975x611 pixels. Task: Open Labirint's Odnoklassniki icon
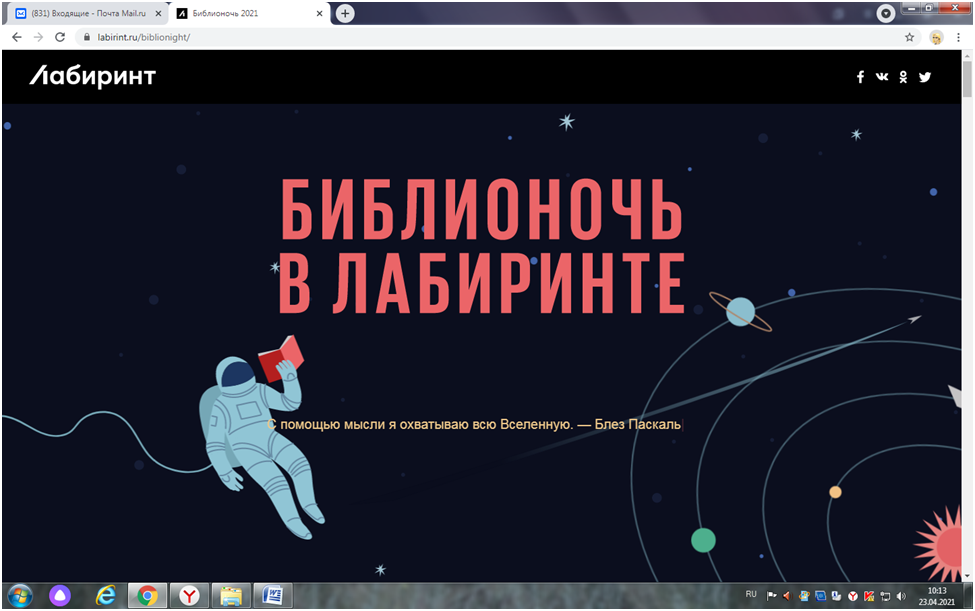pos(903,77)
